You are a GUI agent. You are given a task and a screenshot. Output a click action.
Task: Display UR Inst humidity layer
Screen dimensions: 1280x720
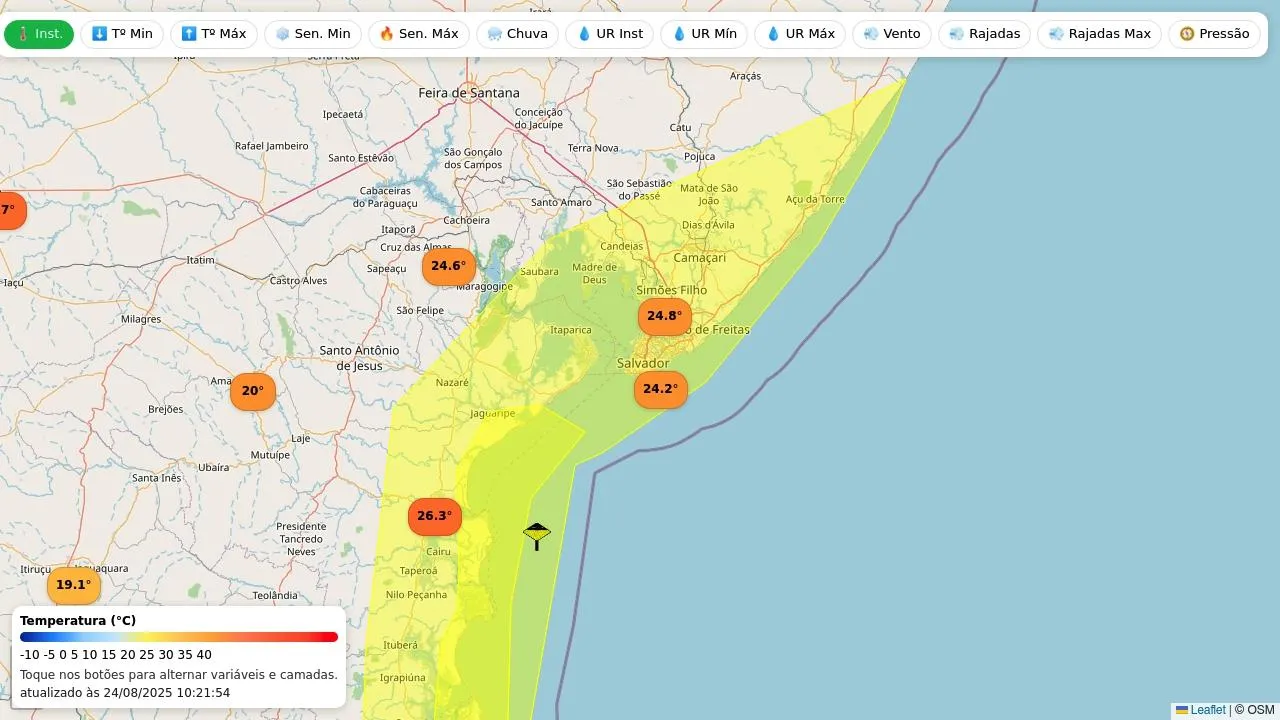[609, 34]
